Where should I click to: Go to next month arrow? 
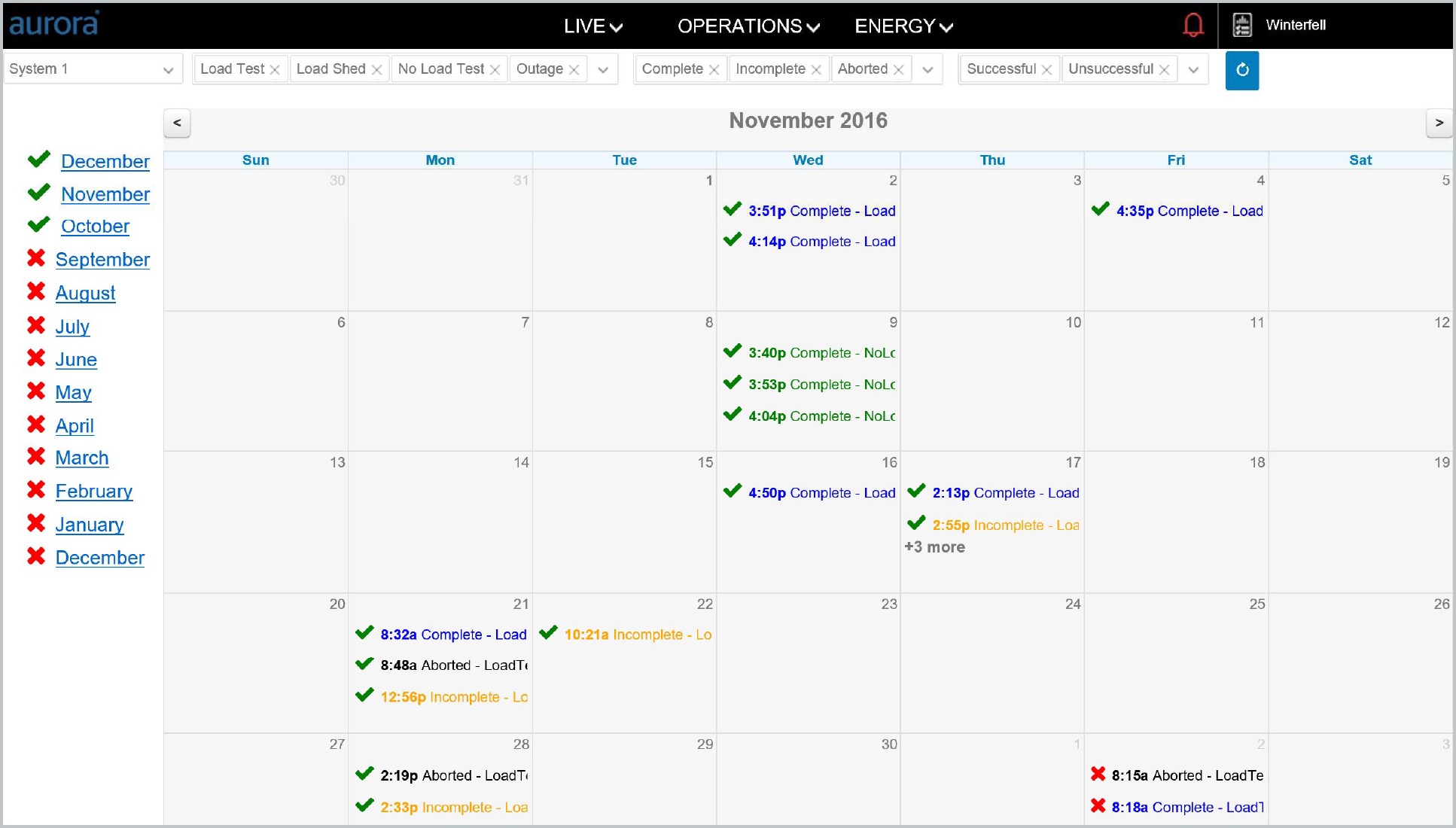point(1439,123)
